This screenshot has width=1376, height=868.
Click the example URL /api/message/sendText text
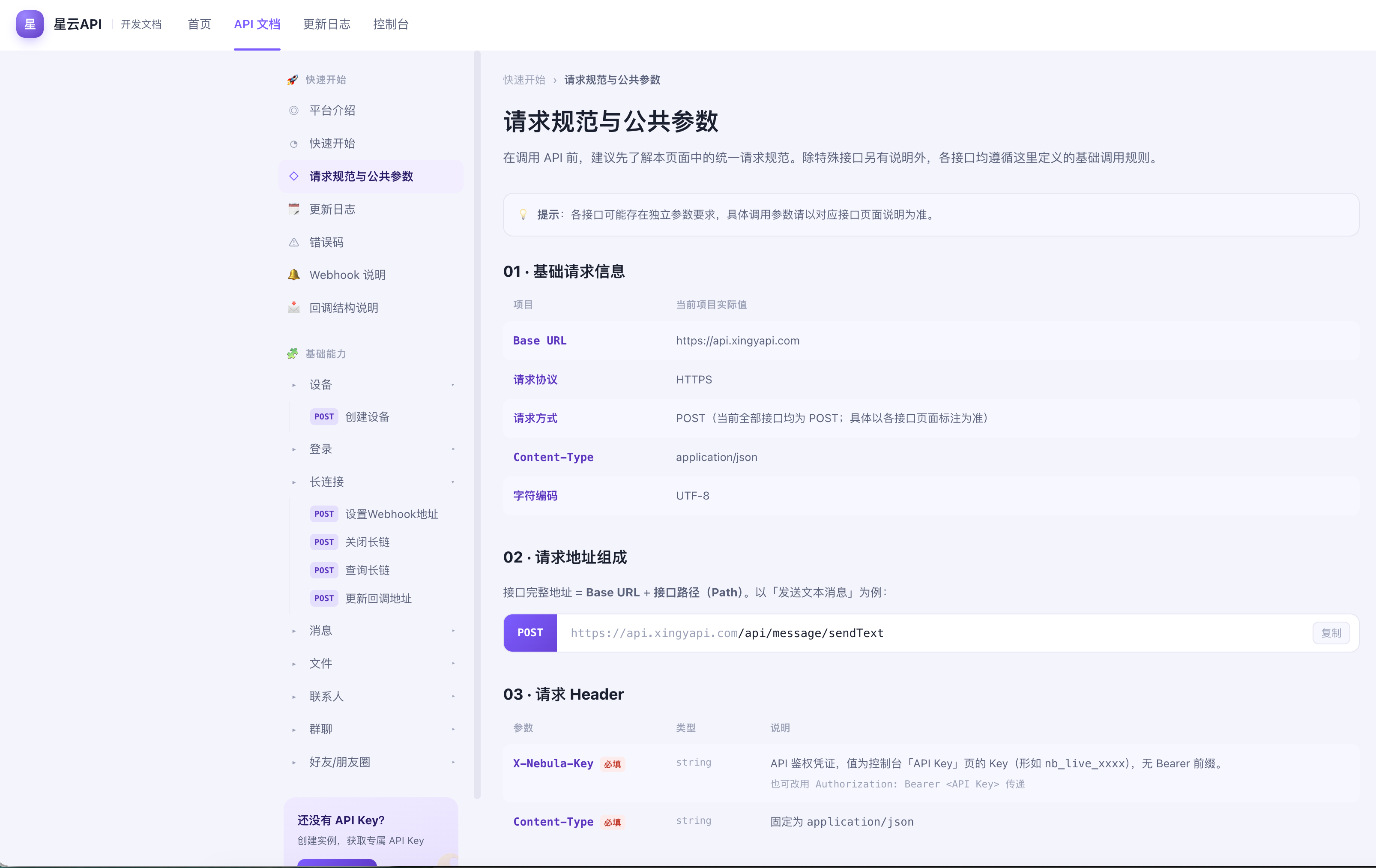[x=811, y=633]
